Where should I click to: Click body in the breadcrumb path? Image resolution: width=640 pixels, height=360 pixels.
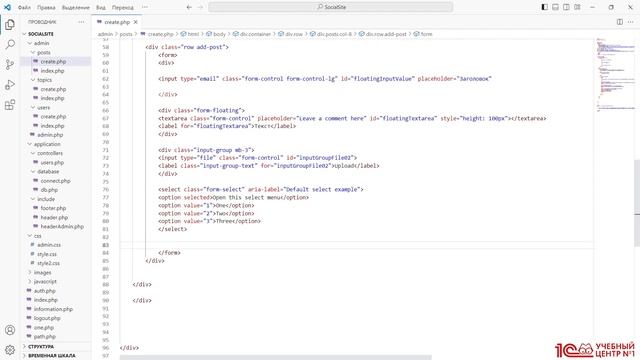(219, 34)
